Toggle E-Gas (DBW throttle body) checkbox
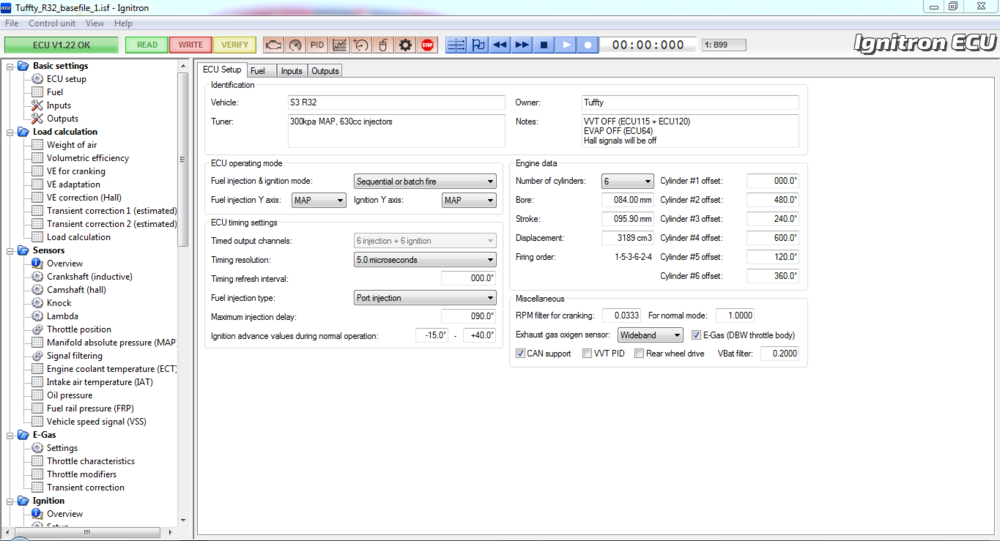 coord(696,335)
